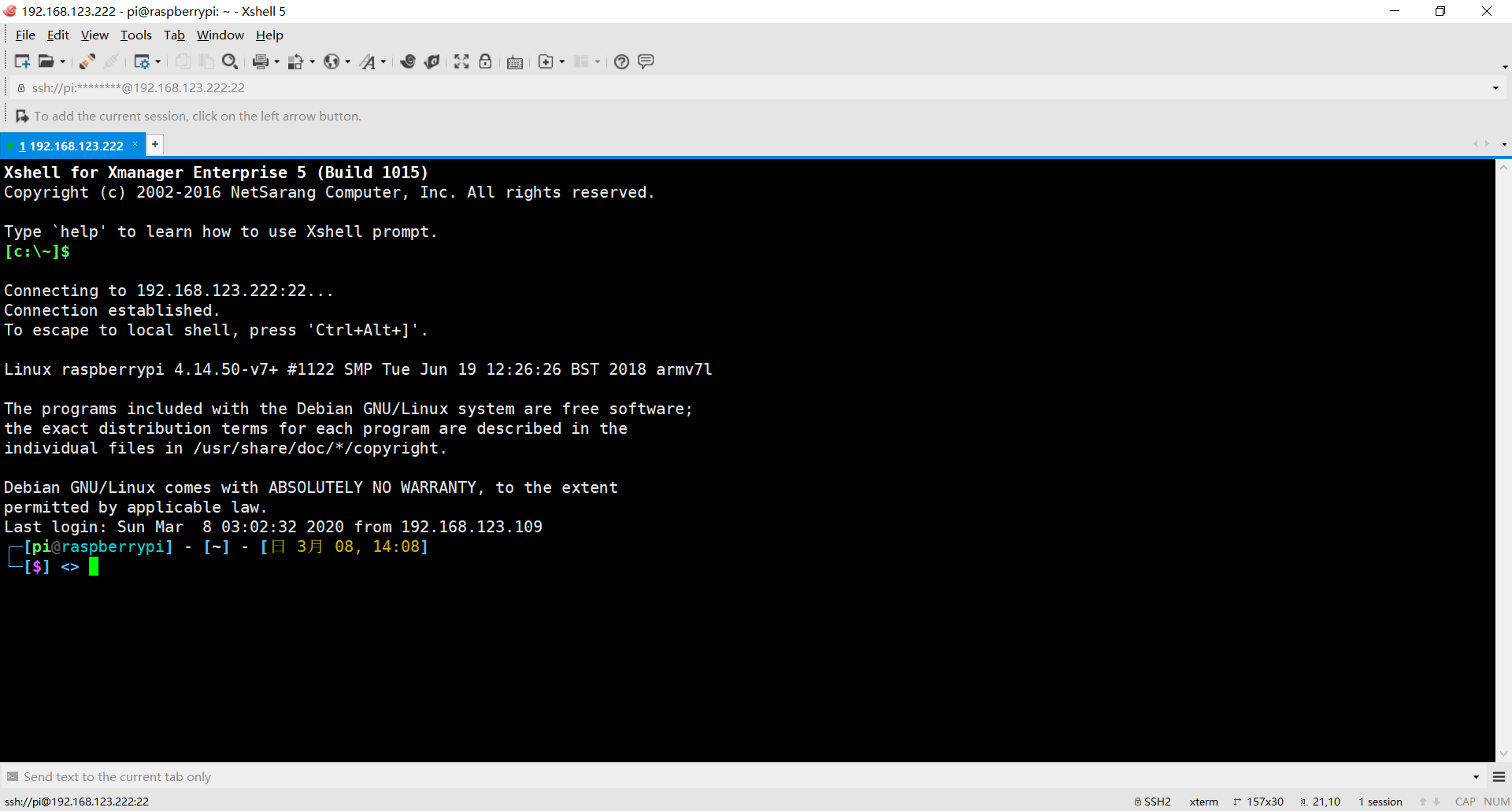The width and height of the screenshot is (1512, 811).
Task: Open the Tab menu
Action: [174, 35]
